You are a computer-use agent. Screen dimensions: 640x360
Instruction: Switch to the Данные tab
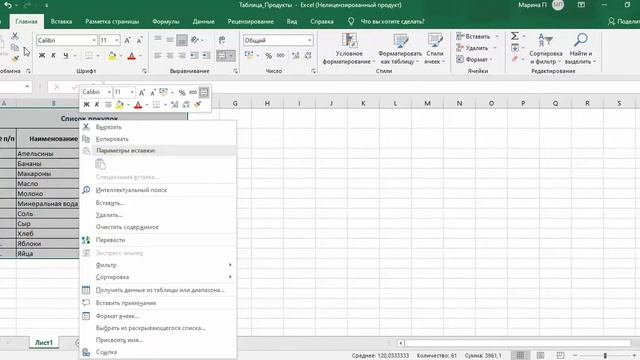[204, 21]
